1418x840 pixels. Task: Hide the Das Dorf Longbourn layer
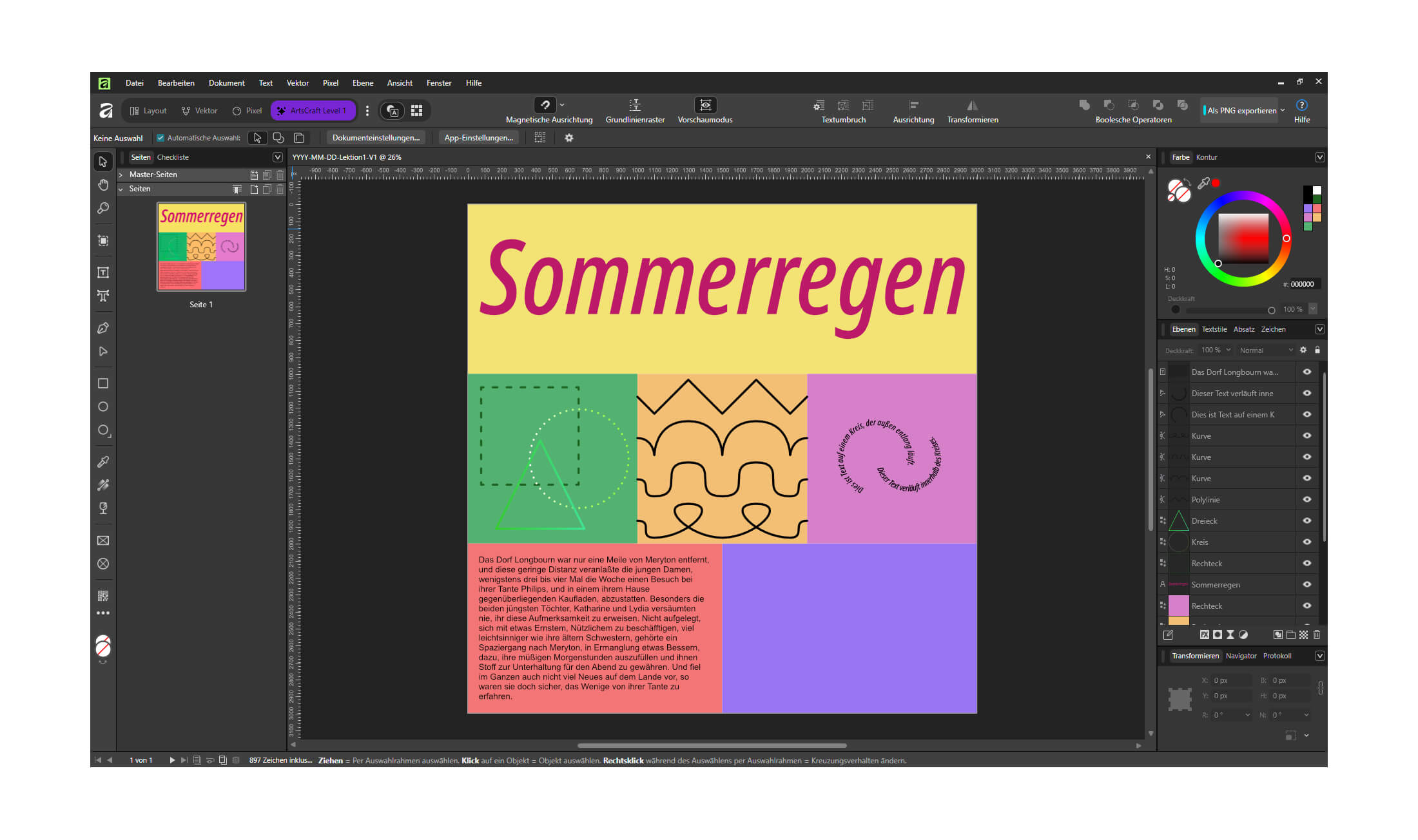(x=1306, y=372)
